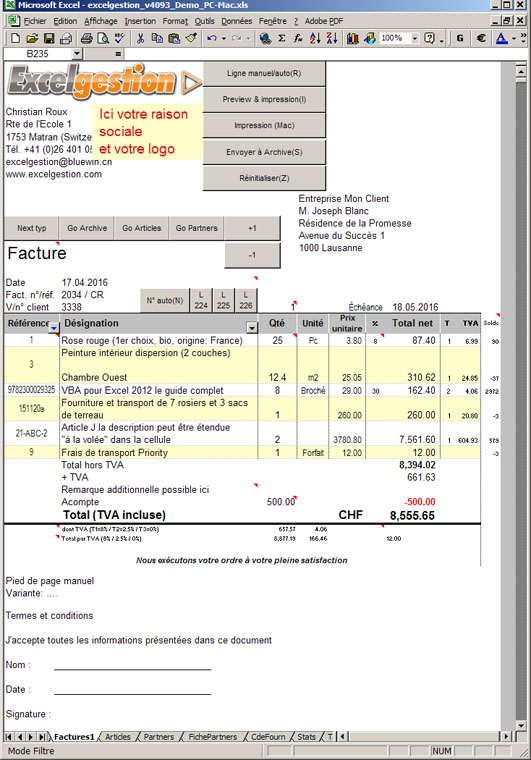The image size is (531, 760).
Task: Click the Insert Hyperlink globe icon
Action: pos(265,38)
